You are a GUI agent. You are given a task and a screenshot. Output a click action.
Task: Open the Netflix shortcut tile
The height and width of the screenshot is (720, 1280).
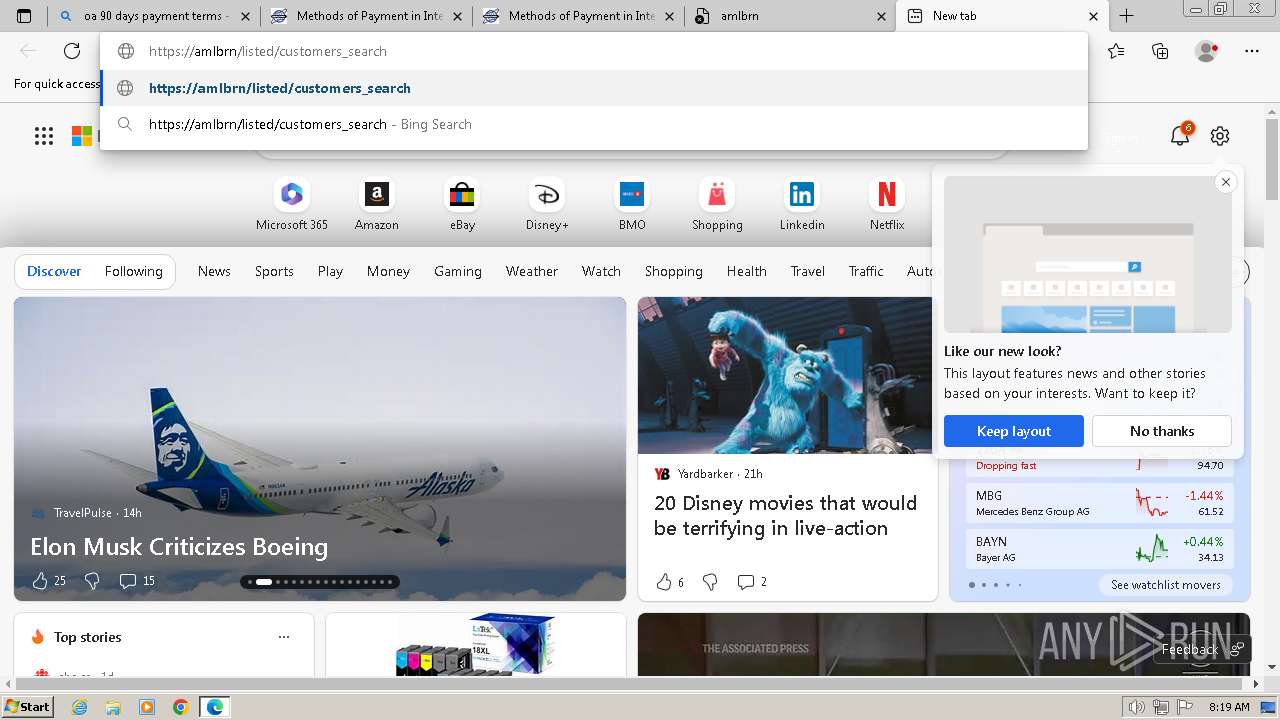[887, 205]
